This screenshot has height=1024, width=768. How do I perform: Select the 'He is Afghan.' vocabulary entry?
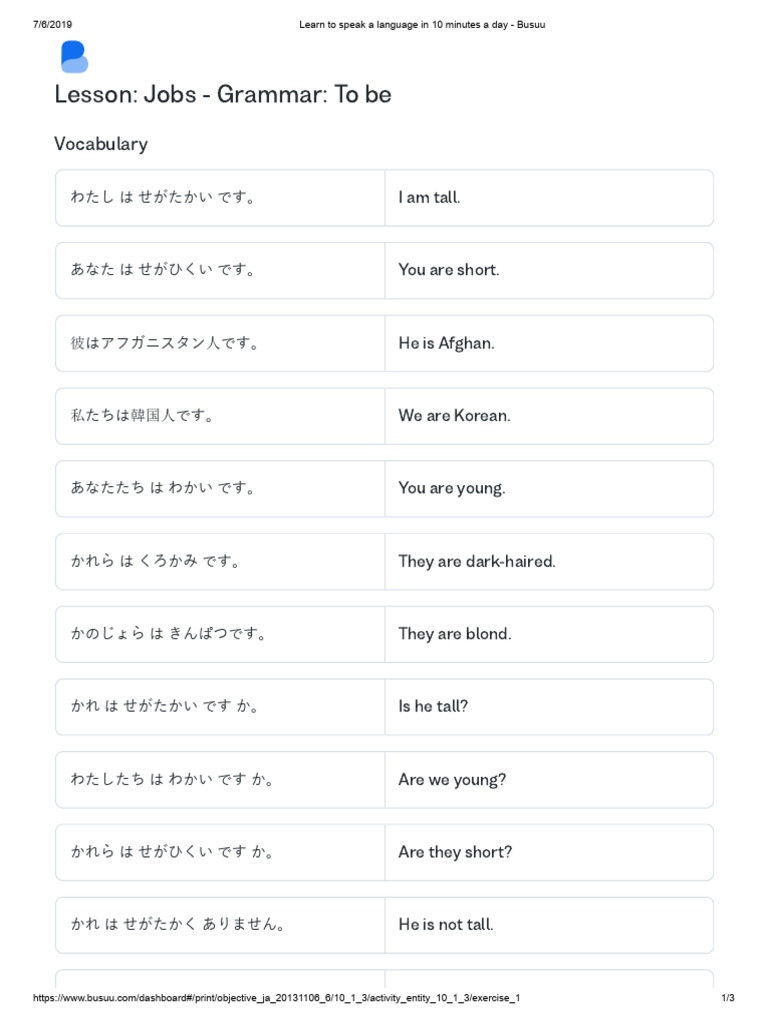coord(446,343)
